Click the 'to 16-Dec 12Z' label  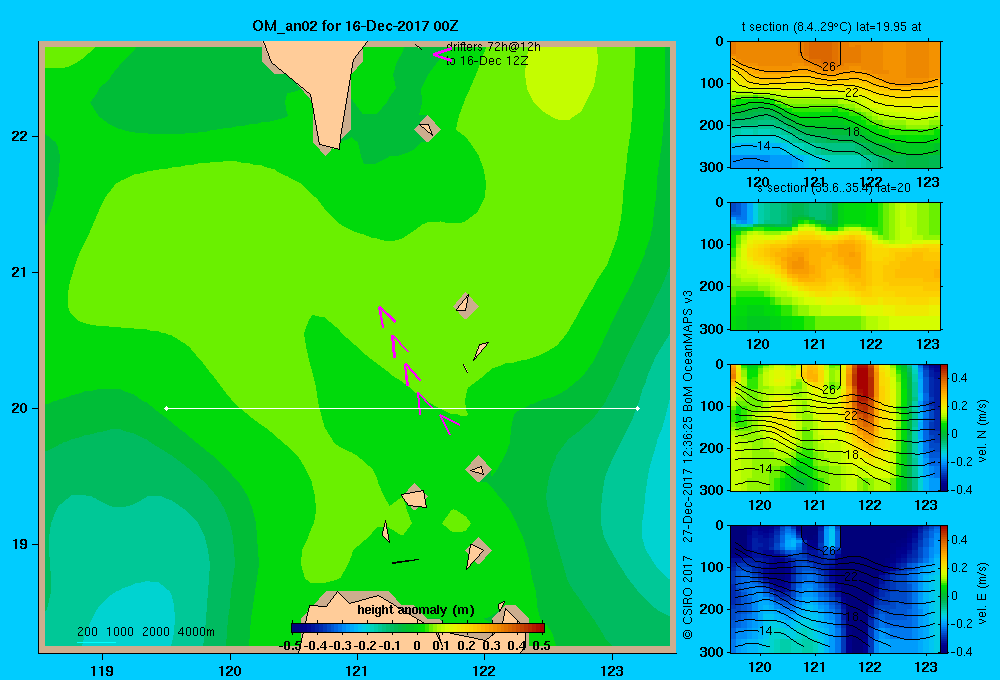click(487, 61)
